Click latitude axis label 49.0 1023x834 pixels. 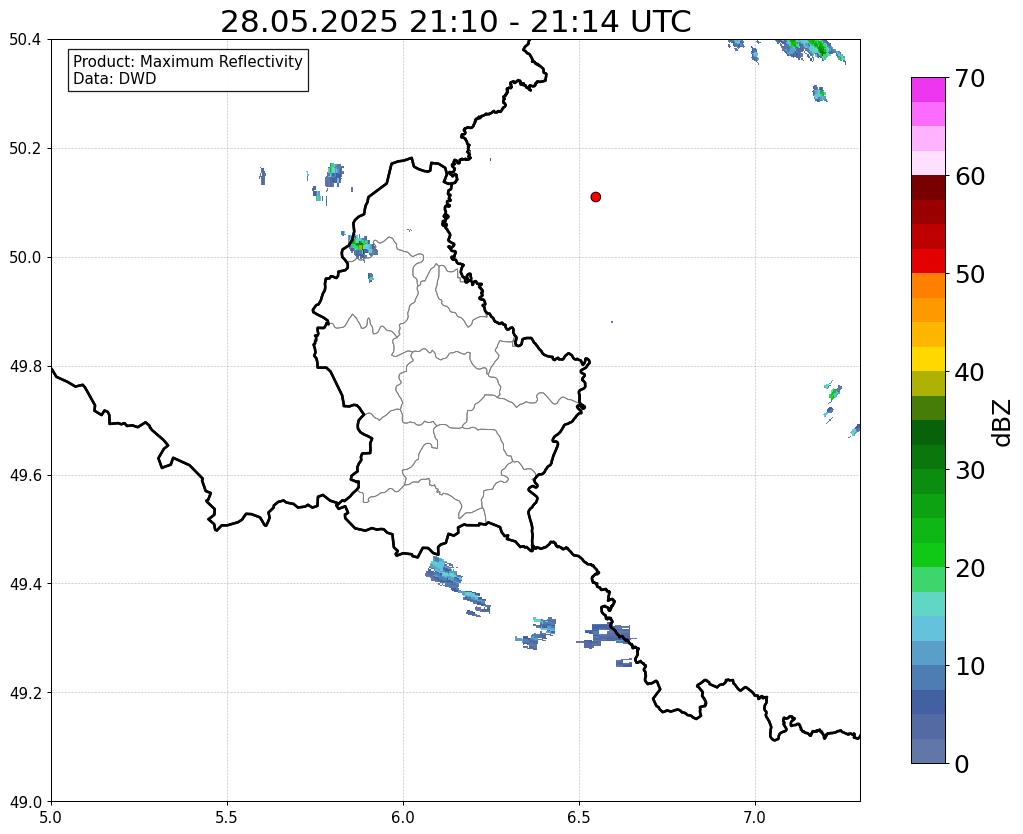click(25, 802)
